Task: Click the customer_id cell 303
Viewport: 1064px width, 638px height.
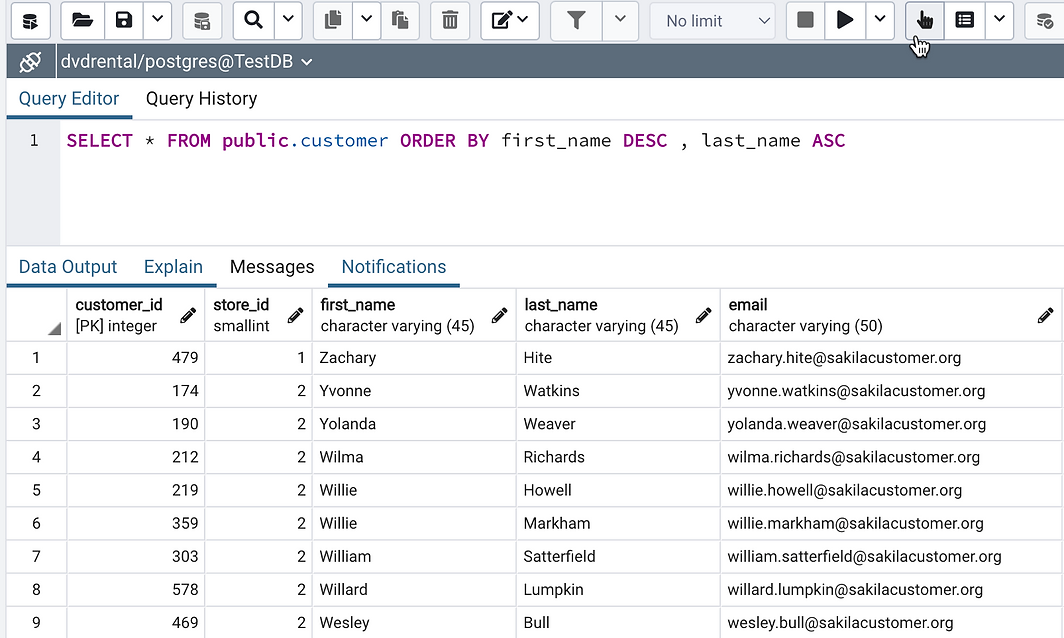Action: [136, 557]
